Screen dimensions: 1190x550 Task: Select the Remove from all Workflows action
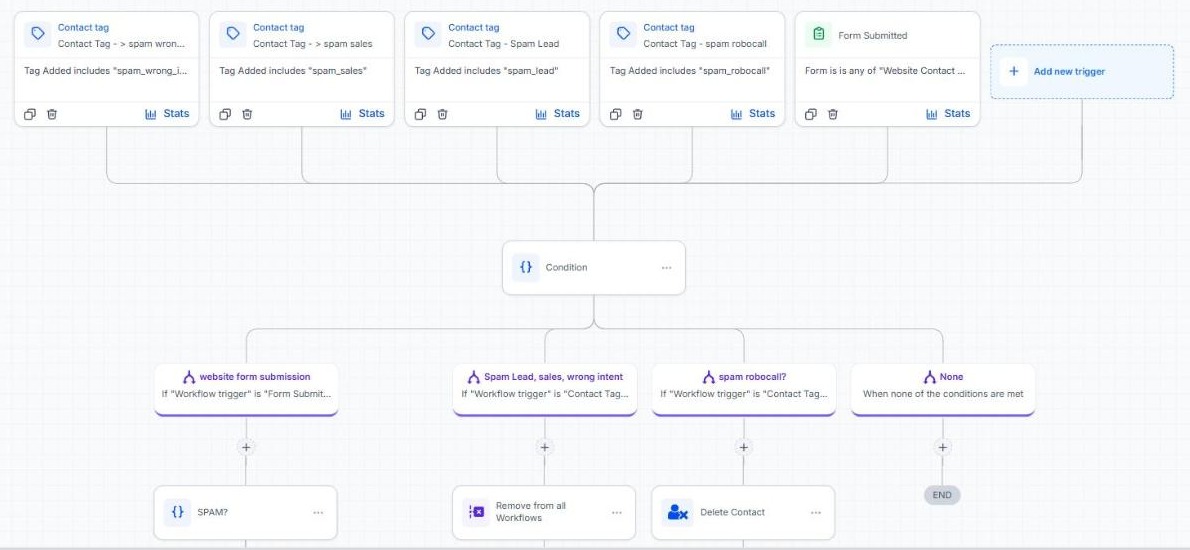coord(544,513)
